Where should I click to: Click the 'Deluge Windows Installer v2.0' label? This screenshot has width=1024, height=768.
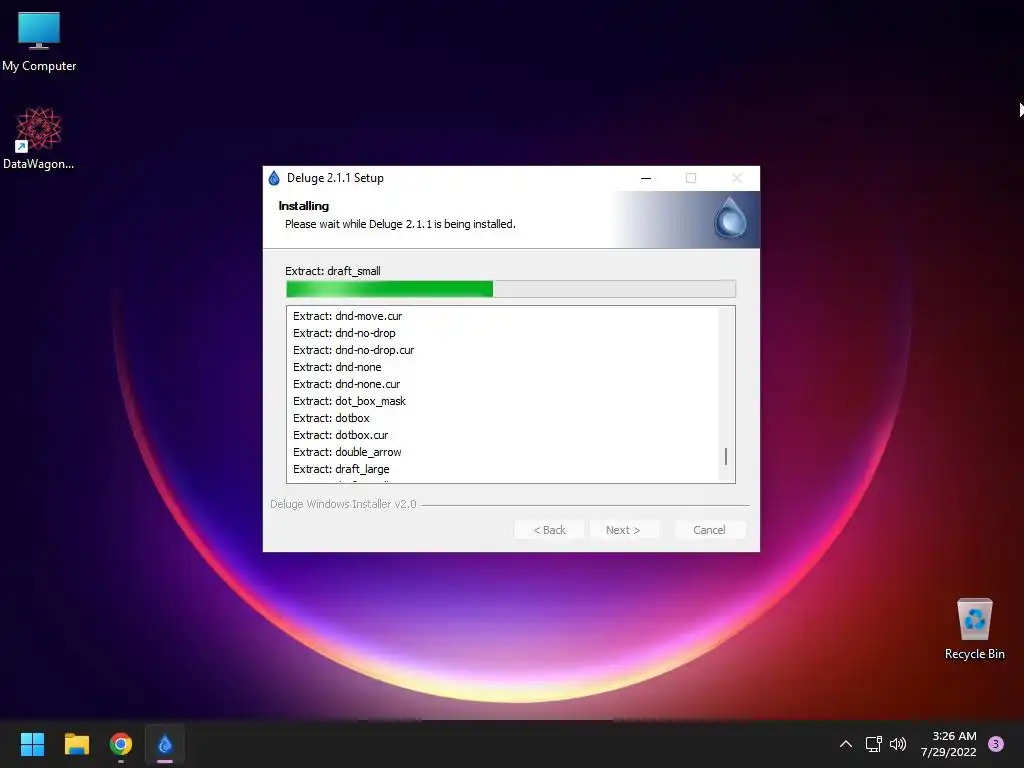point(343,504)
